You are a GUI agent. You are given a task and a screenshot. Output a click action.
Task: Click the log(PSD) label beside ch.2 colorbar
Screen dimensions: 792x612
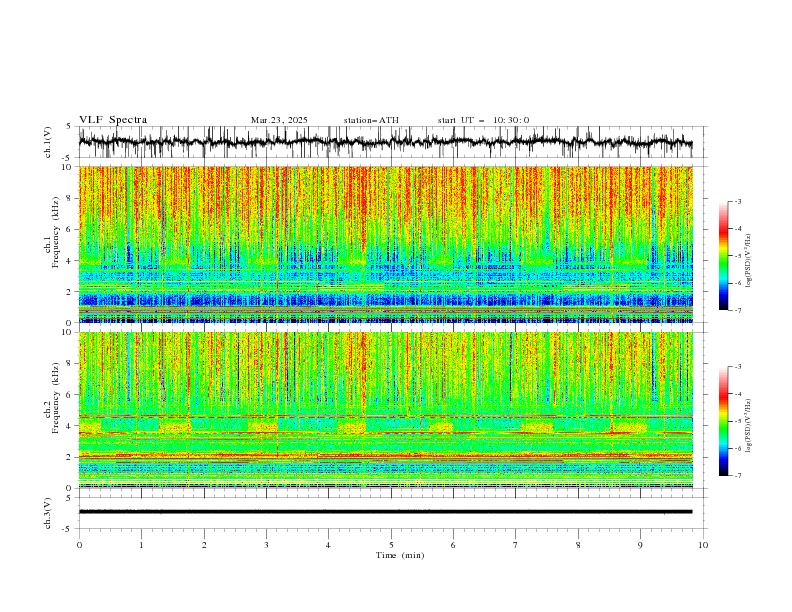(748, 425)
